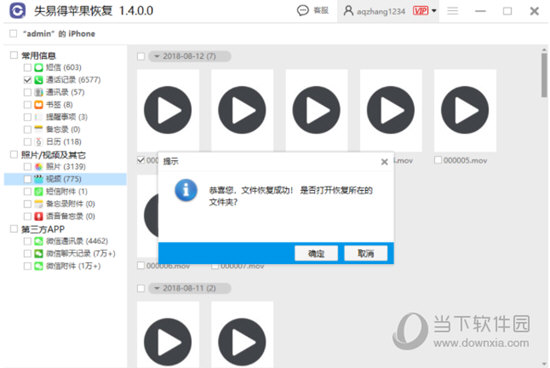Click the blue info icon in the dialog
This screenshot has height=368, width=550.
[186, 190]
